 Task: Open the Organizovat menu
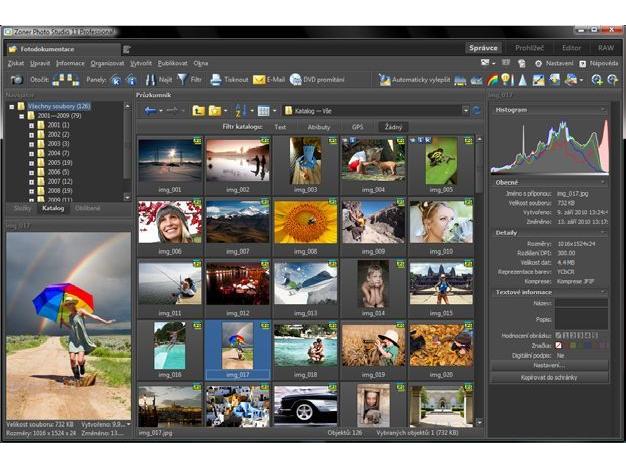coord(107,63)
